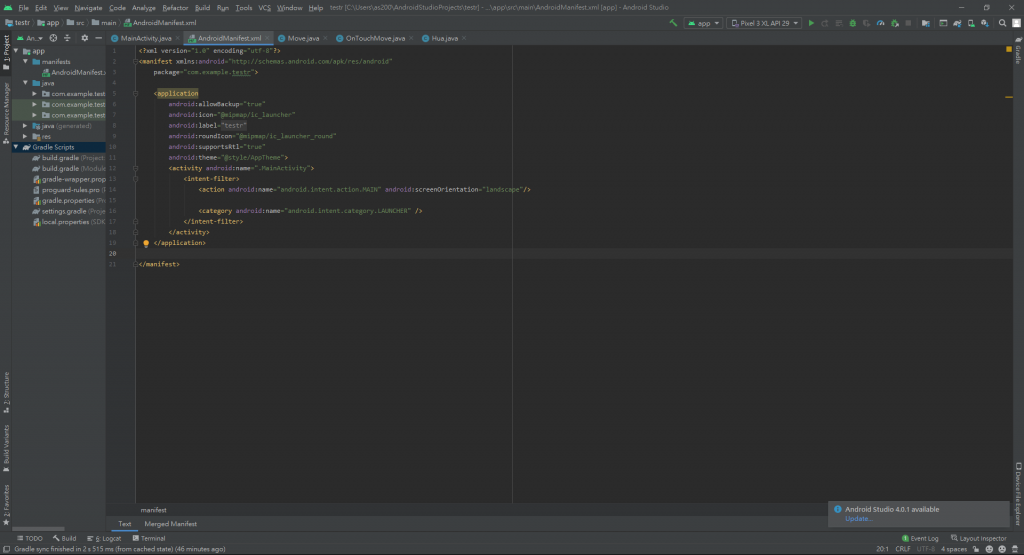
Task: Open the app run configuration dropdown
Action: [x=703, y=22]
